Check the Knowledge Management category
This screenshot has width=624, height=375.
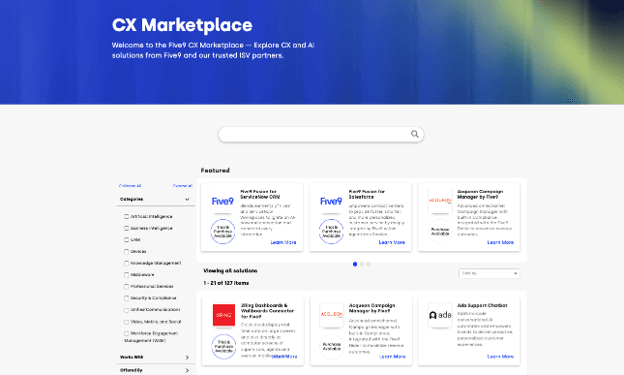click(x=127, y=263)
